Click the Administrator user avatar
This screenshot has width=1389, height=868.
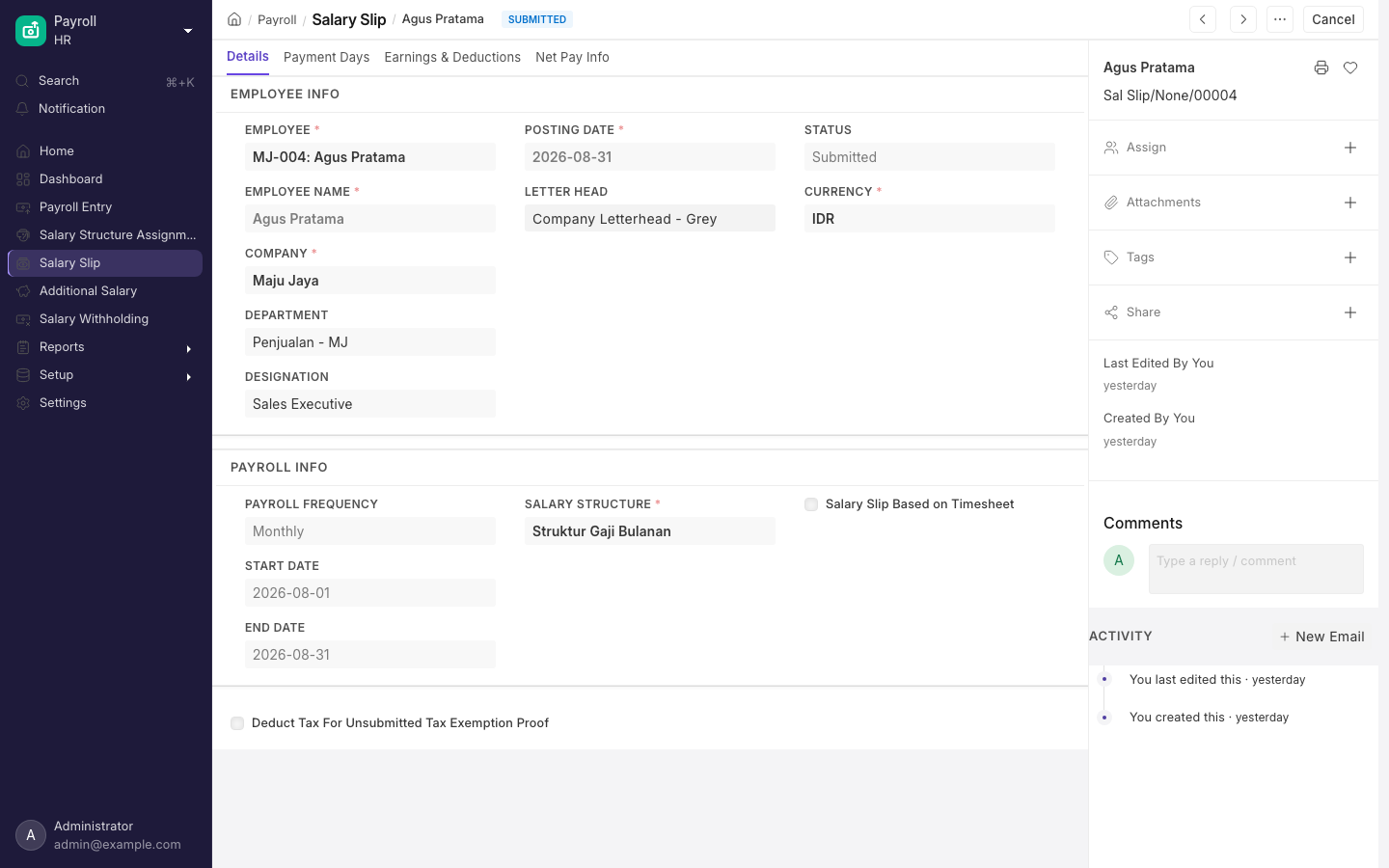point(31,835)
